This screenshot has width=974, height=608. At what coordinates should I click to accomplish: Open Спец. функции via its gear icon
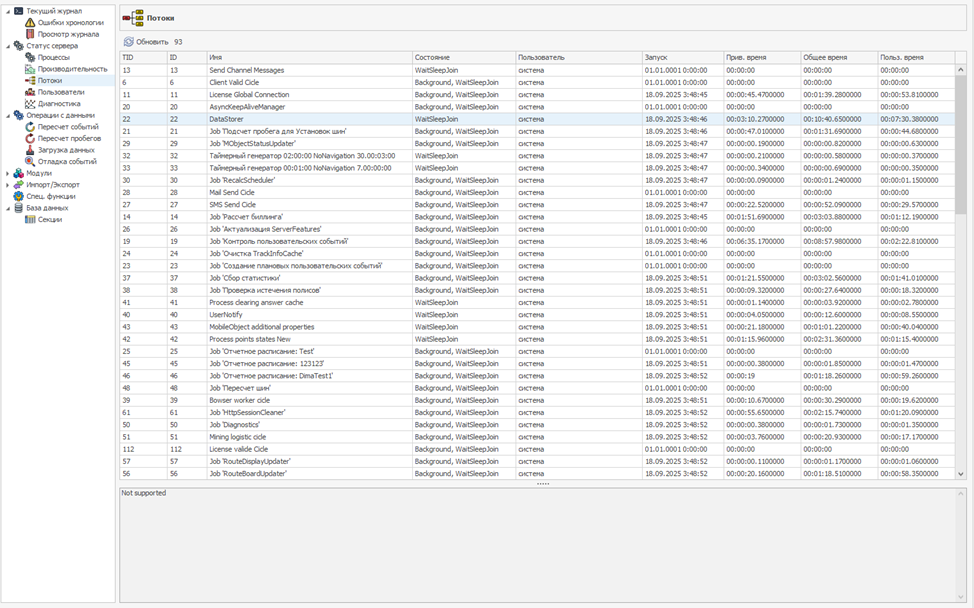(18, 196)
